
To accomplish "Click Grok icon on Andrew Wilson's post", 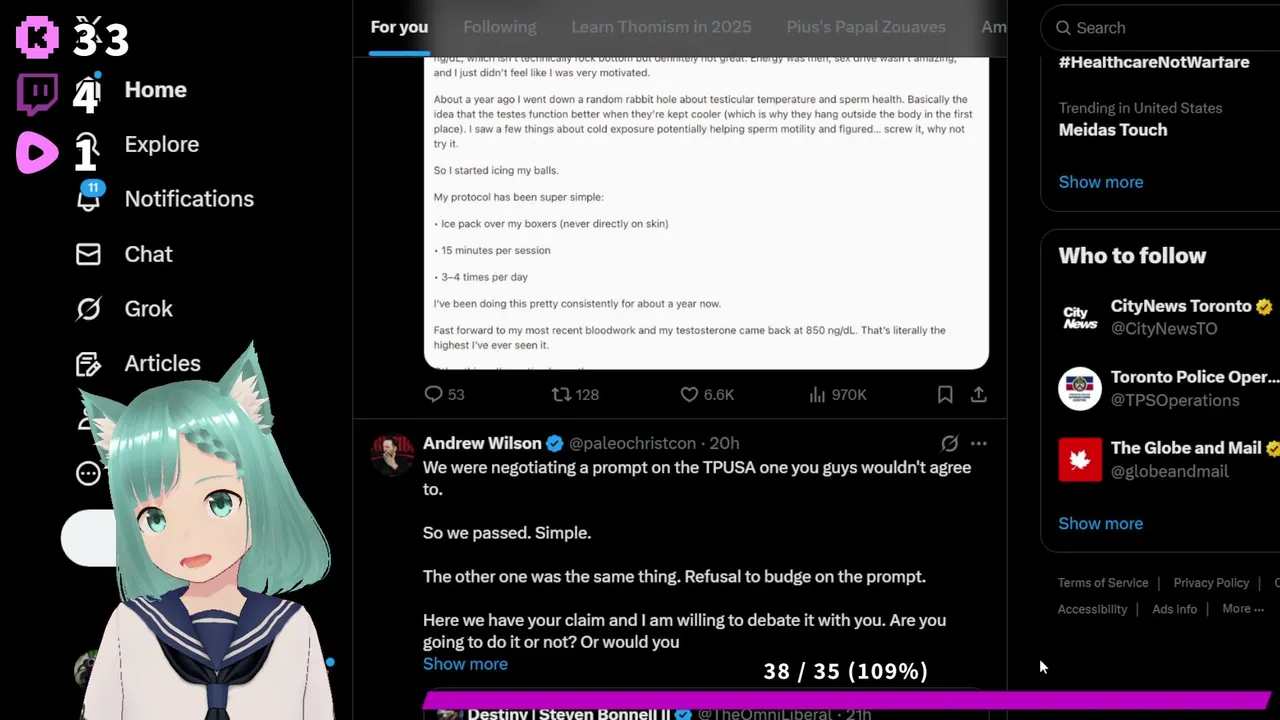I will pyautogui.click(x=949, y=443).
